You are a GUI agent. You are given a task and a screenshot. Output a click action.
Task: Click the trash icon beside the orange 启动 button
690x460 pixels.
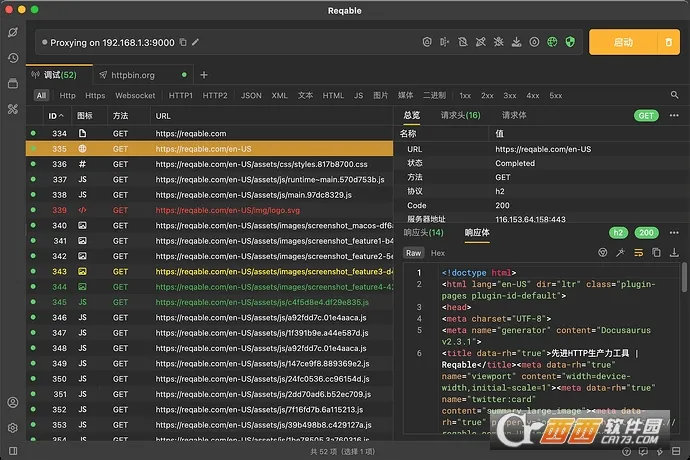pyautogui.click(x=668, y=42)
